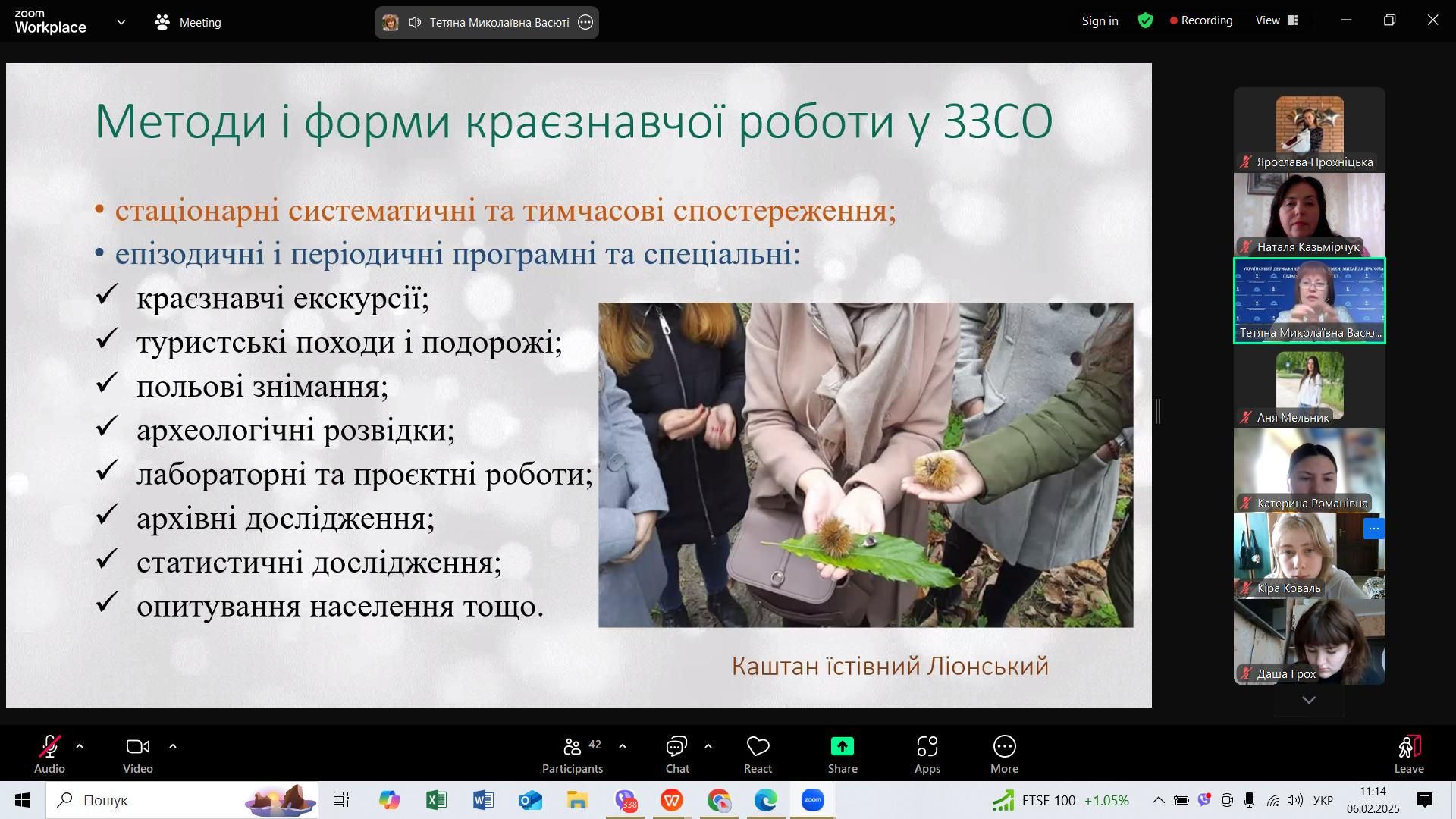
Task: Select Аня Мельник participant tile
Action: [x=1310, y=386]
